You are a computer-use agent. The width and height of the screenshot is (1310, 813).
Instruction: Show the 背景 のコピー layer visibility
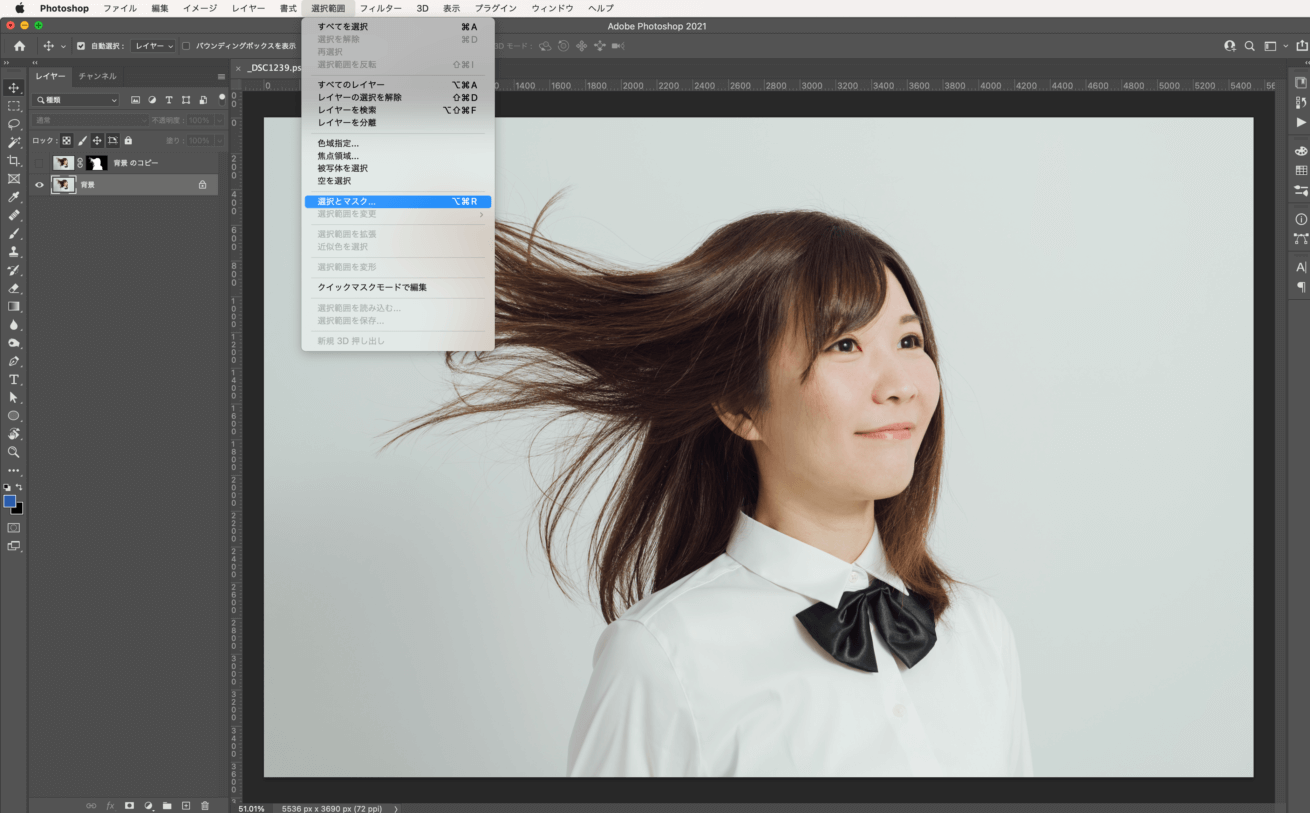click(40, 163)
